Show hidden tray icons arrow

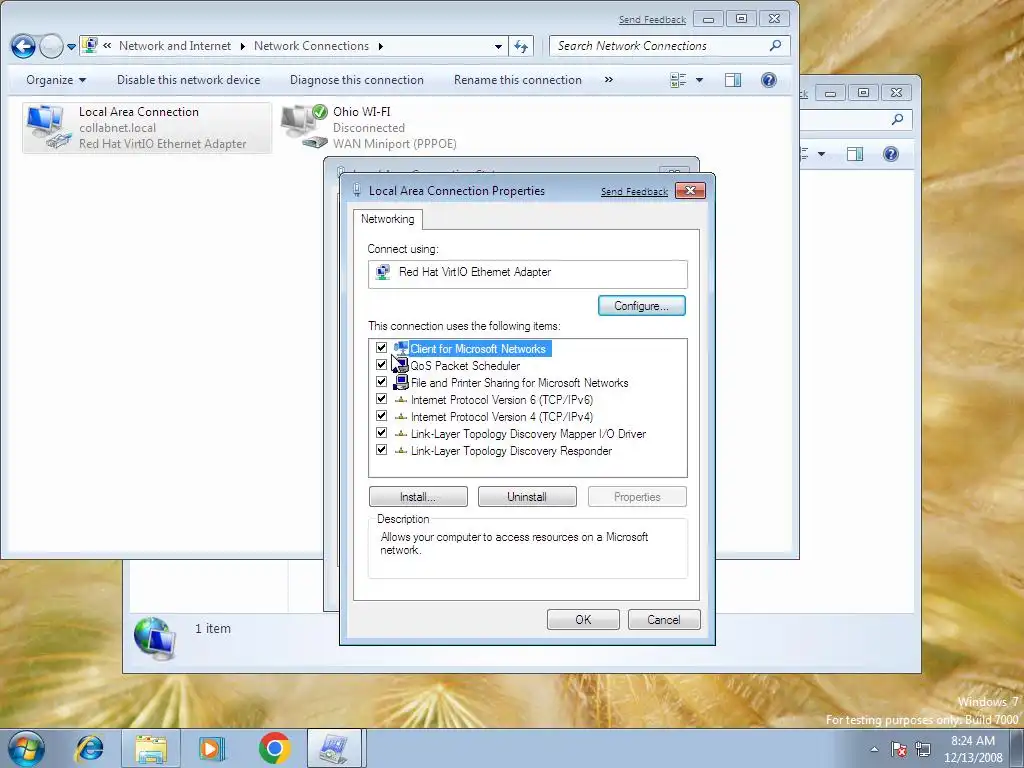pyautogui.click(x=874, y=749)
